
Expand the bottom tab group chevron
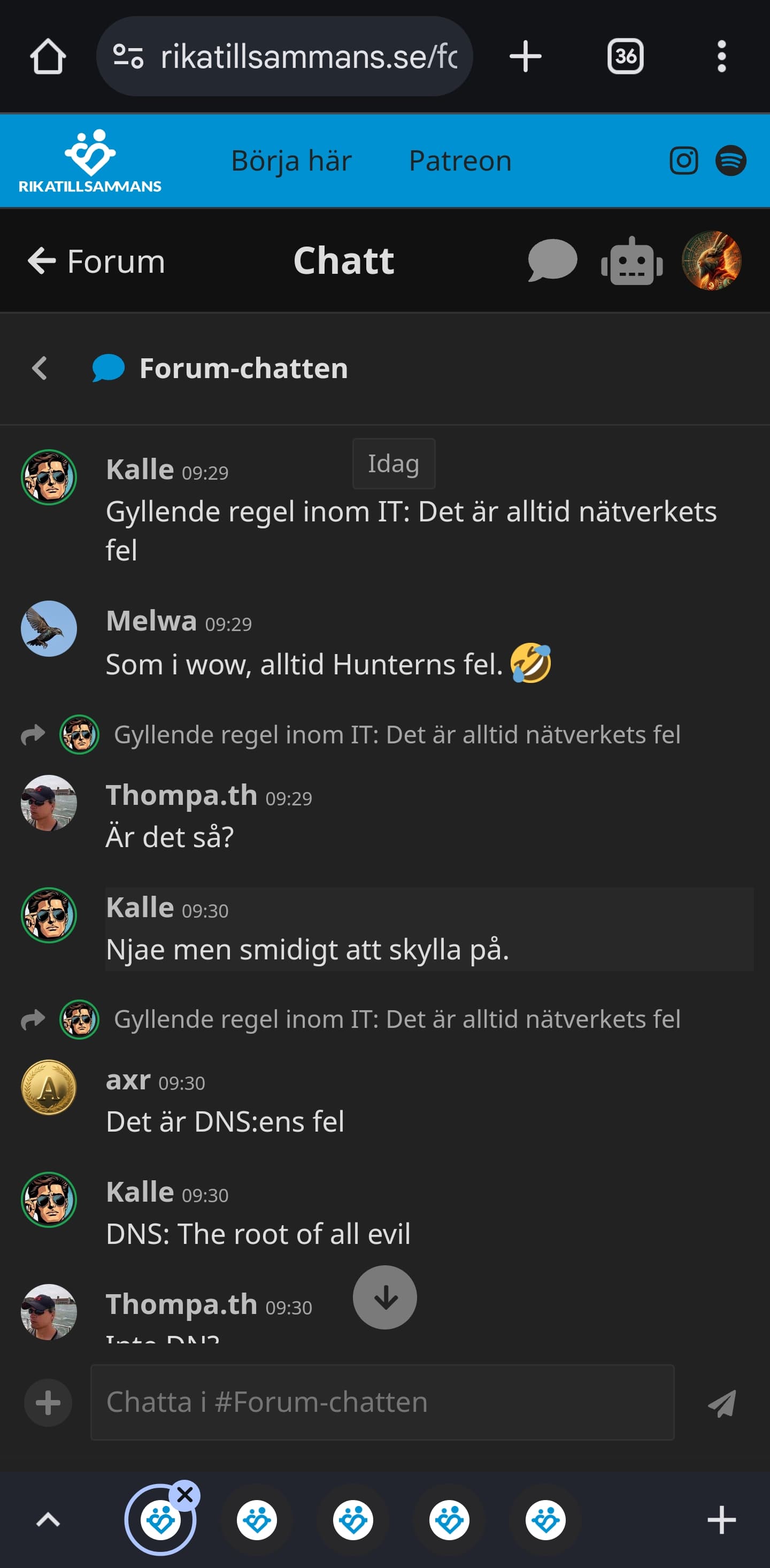[x=48, y=1520]
